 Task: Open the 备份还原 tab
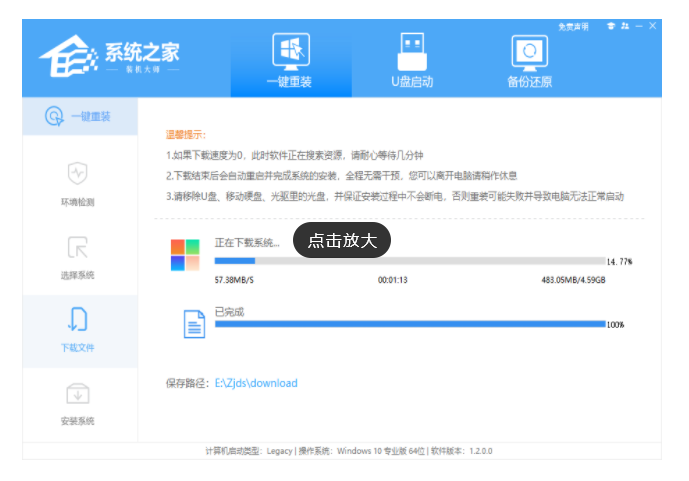[529, 60]
